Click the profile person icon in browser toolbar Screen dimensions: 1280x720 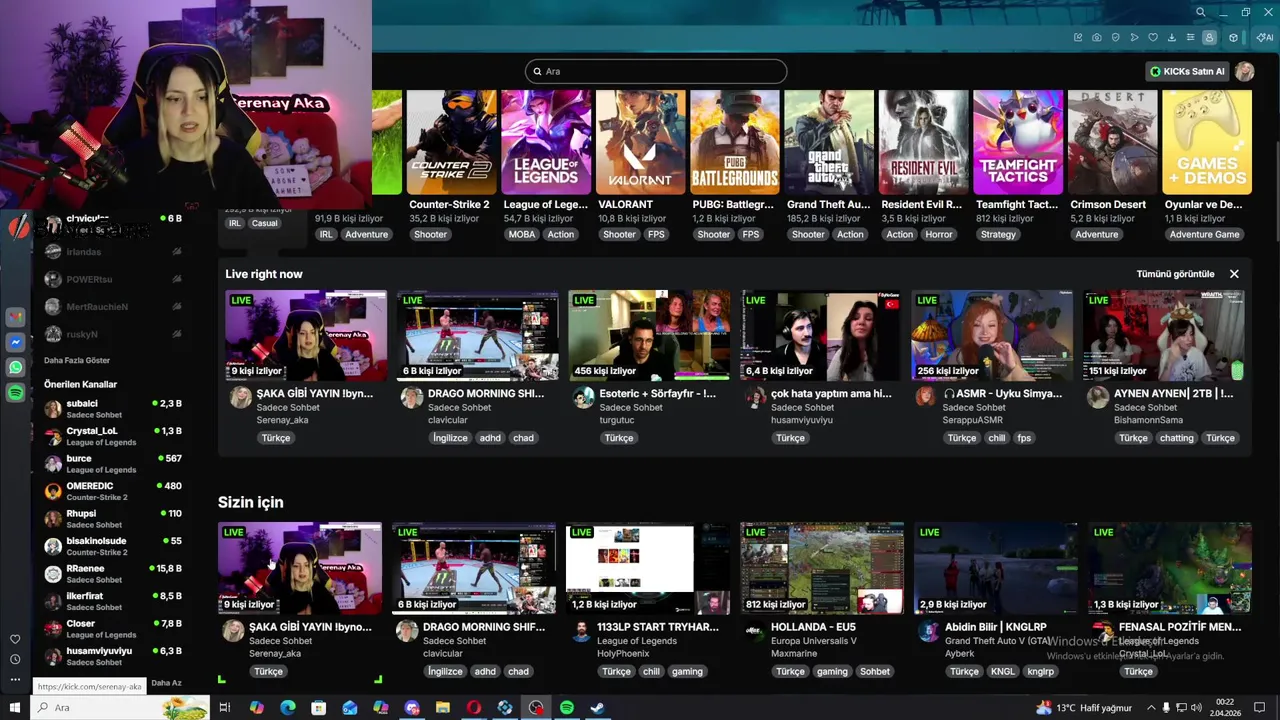(x=1209, y=38)
